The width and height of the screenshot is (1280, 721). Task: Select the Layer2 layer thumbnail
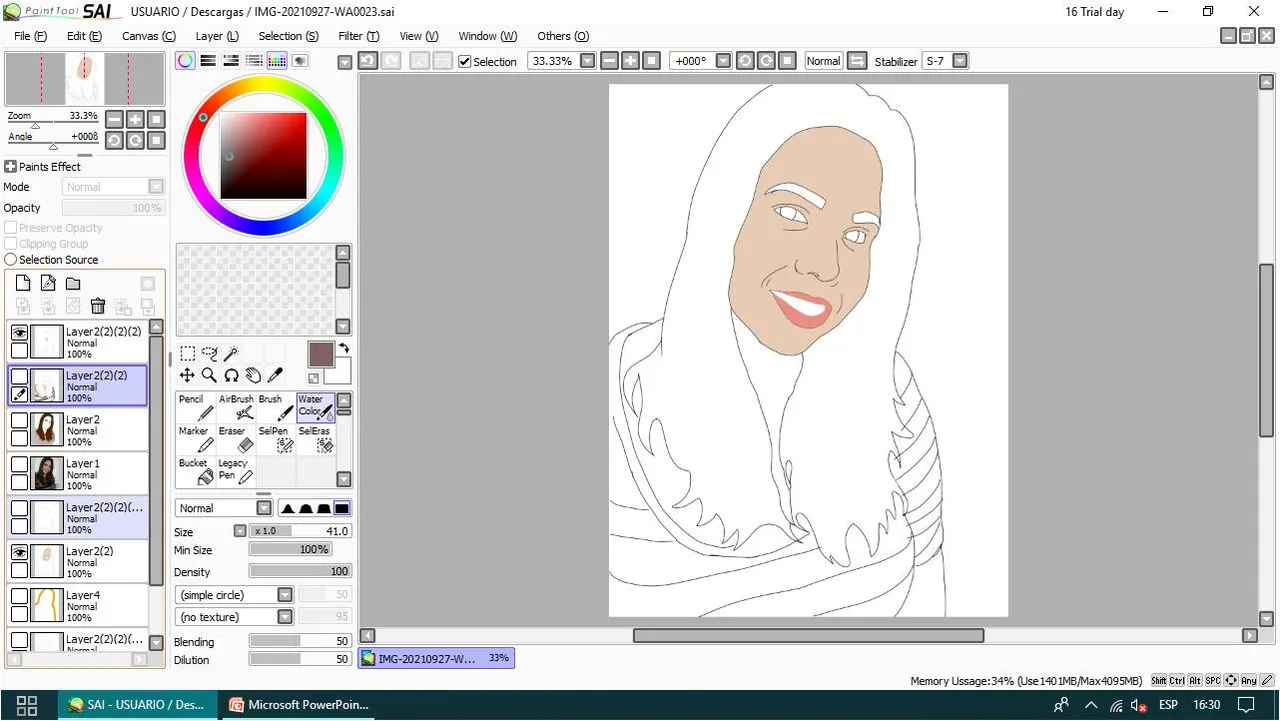[47, 429]
